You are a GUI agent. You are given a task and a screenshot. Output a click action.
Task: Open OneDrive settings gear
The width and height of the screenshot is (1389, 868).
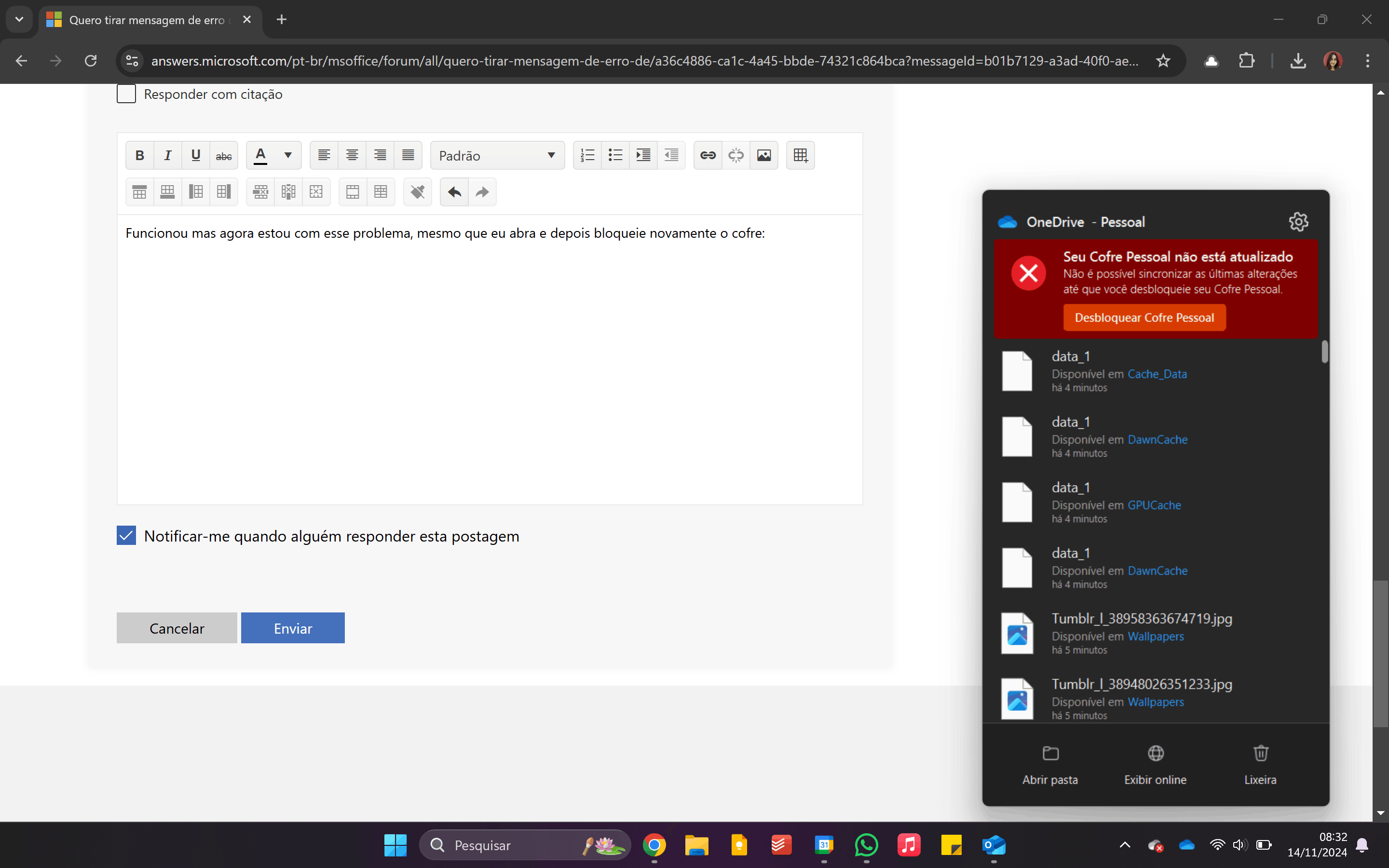[x=1298, y=222]
